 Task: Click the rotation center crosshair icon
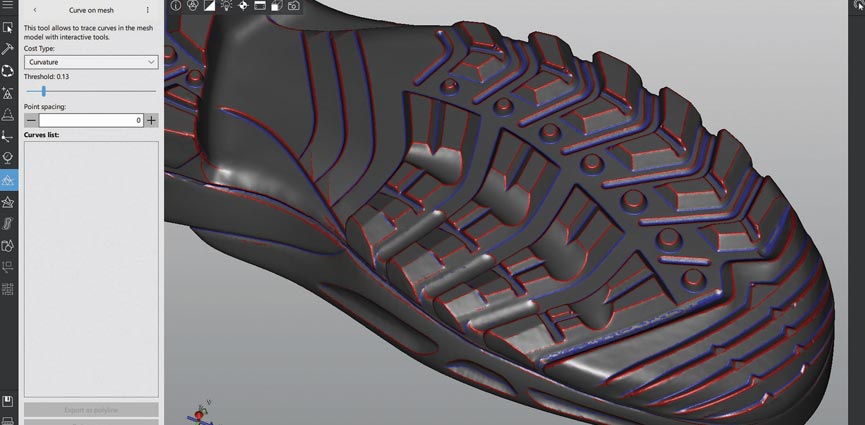[243, 6]
